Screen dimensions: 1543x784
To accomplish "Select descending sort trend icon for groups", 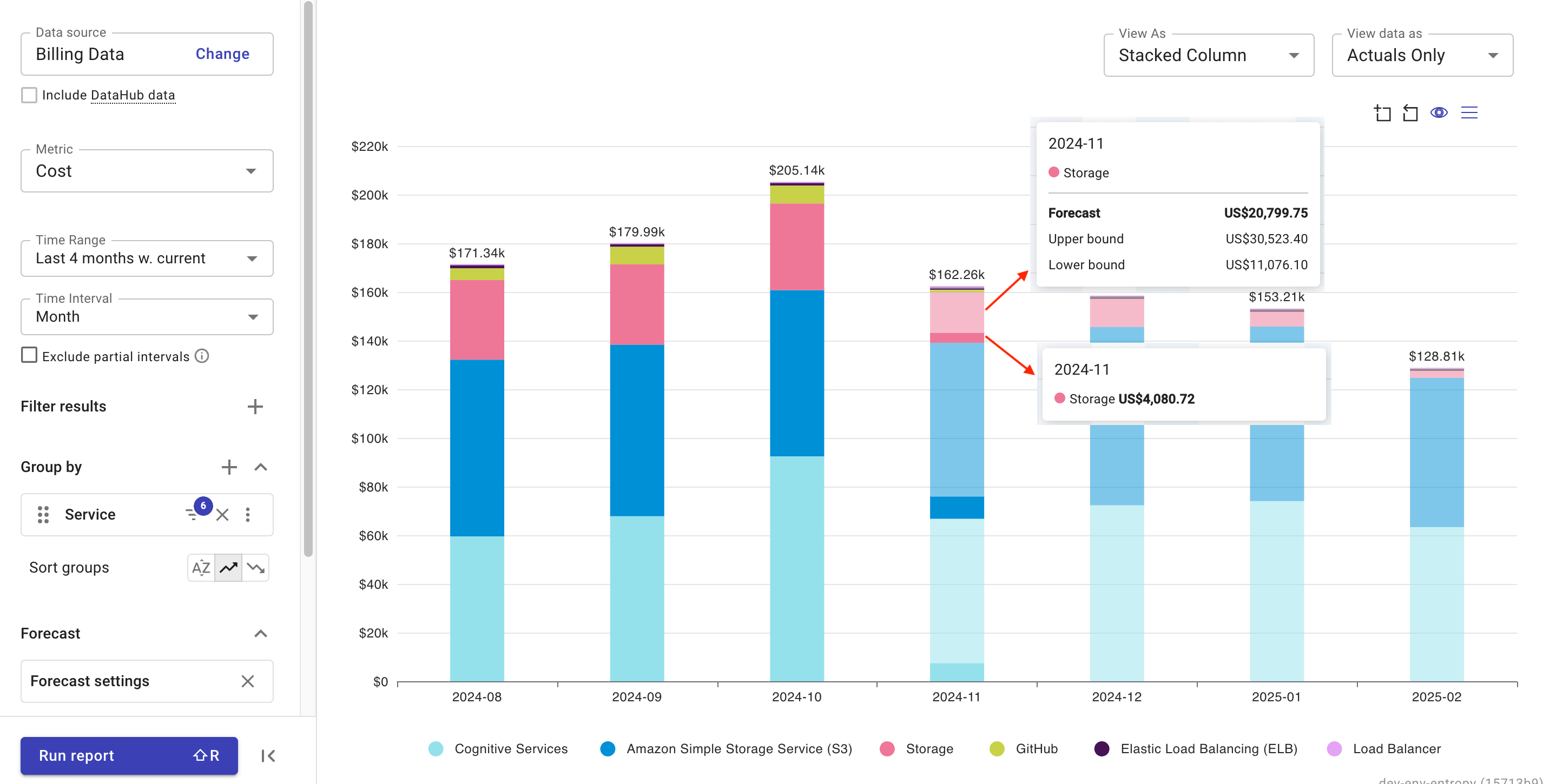I will (x=255, y=567).
